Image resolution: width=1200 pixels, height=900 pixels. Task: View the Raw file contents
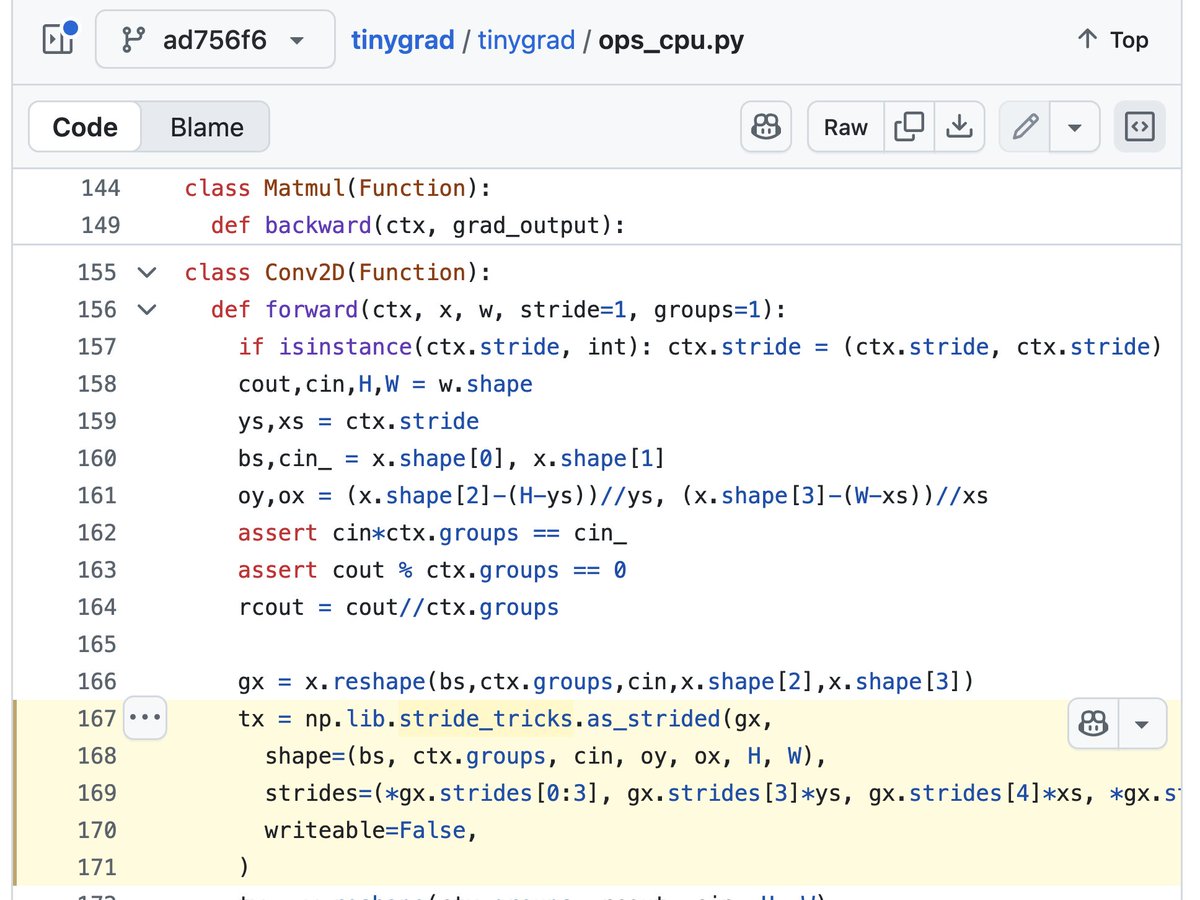[845, 127]
